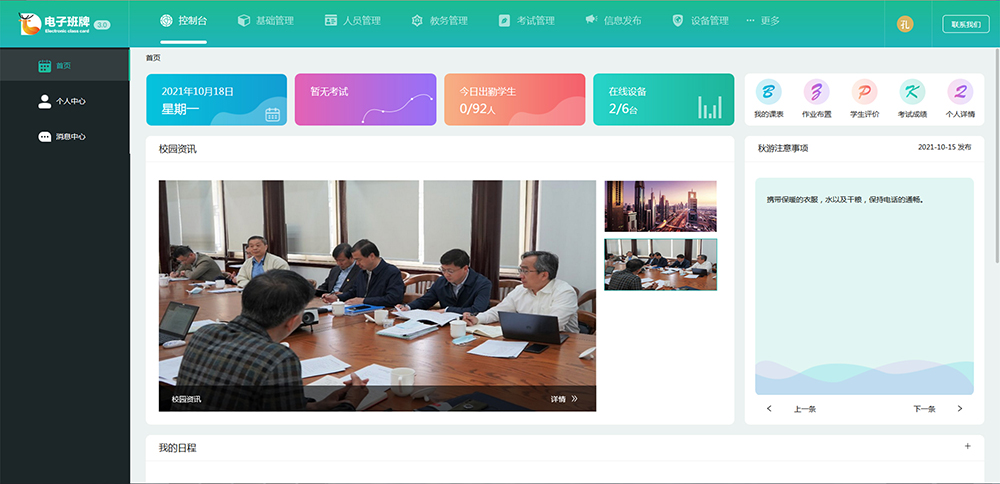
Task: Click the left chevron beside 上一条
Action: (769, 409)
